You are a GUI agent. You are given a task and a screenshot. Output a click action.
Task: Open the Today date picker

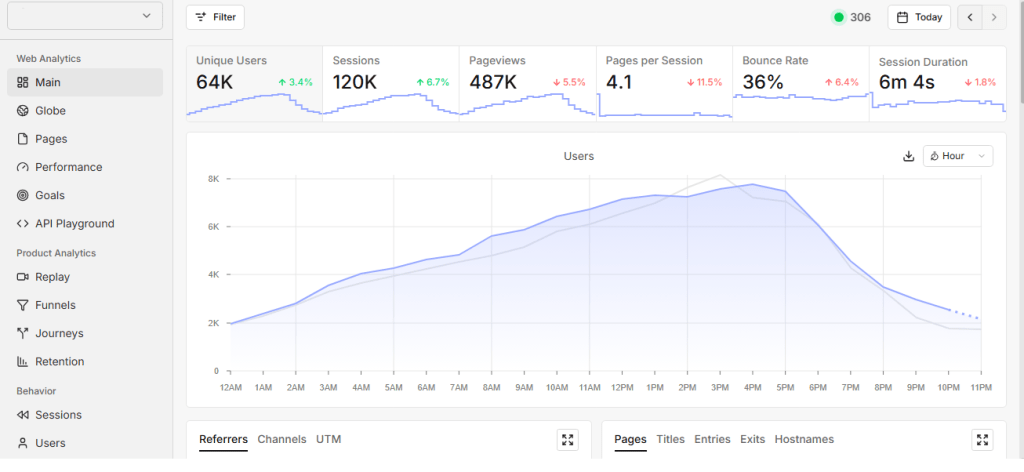[918, 17]
